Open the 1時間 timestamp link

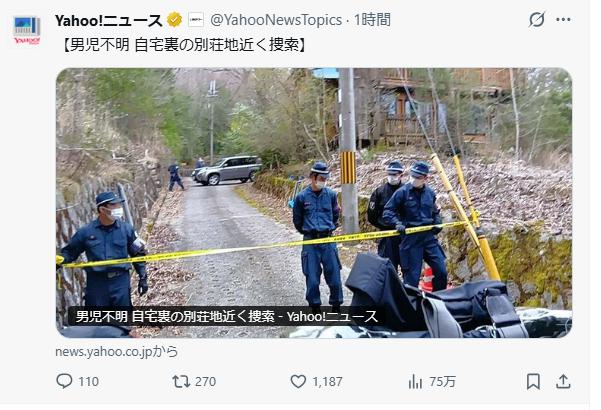(x=372, y=20)
